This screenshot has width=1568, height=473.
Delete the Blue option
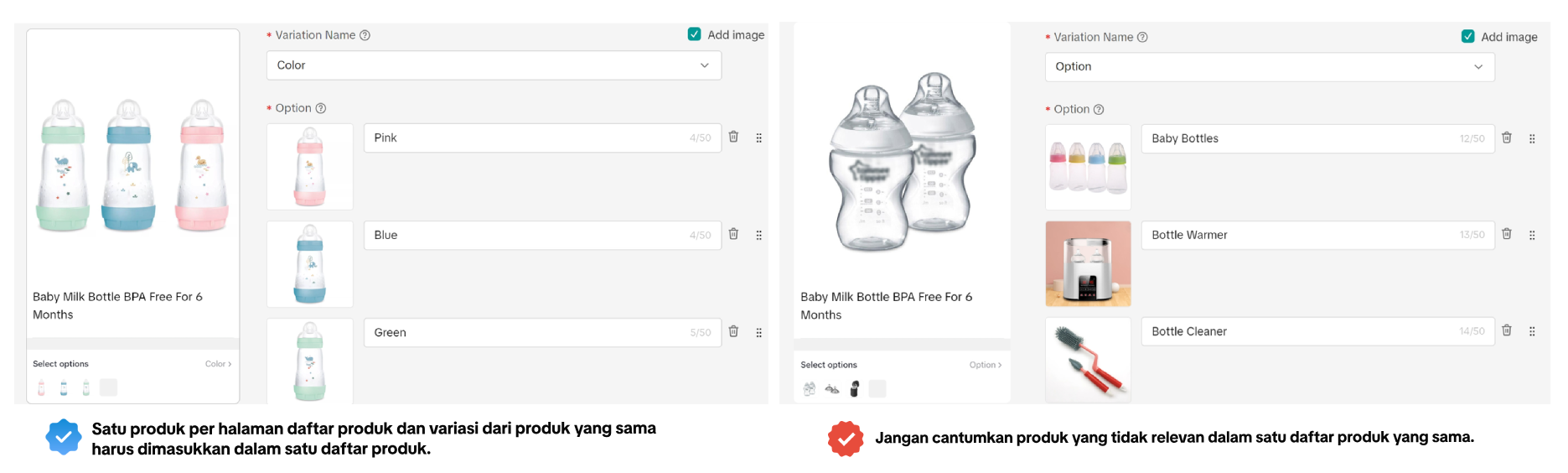coord(733,234)
